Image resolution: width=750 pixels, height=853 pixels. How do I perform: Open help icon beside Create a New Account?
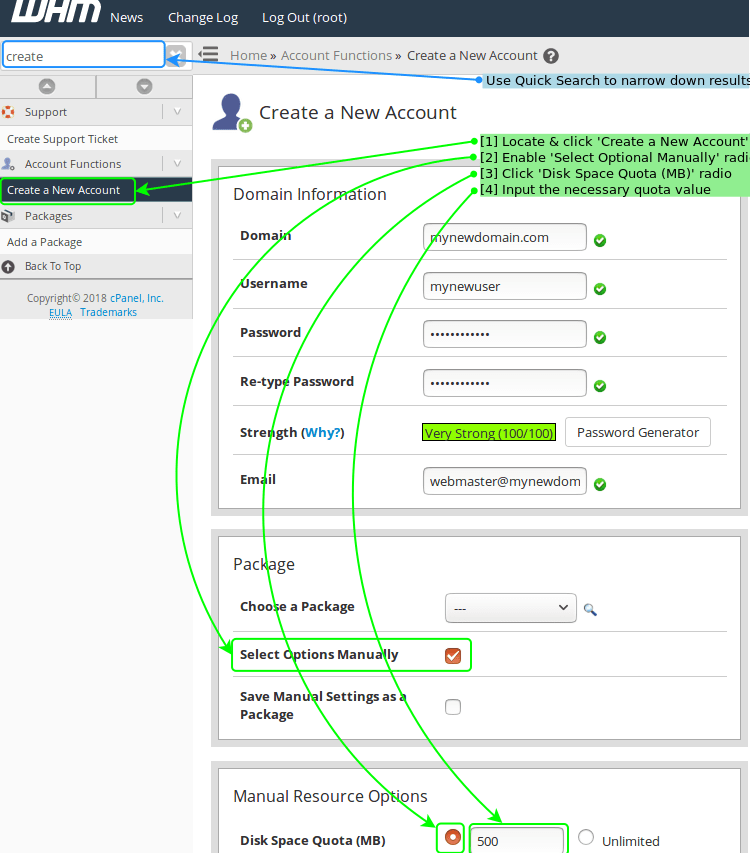click(551, 57)
